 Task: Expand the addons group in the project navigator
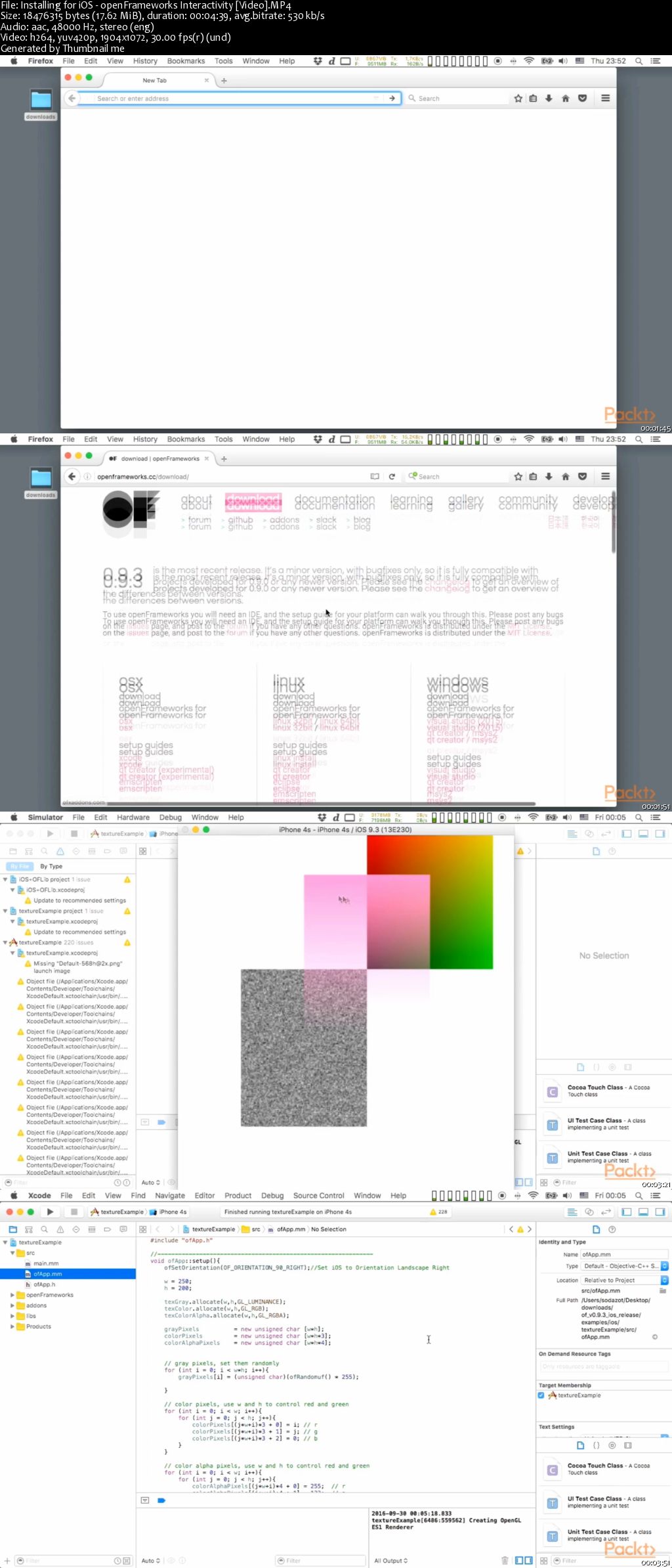pyautogui.click(x=12, y=1305)
